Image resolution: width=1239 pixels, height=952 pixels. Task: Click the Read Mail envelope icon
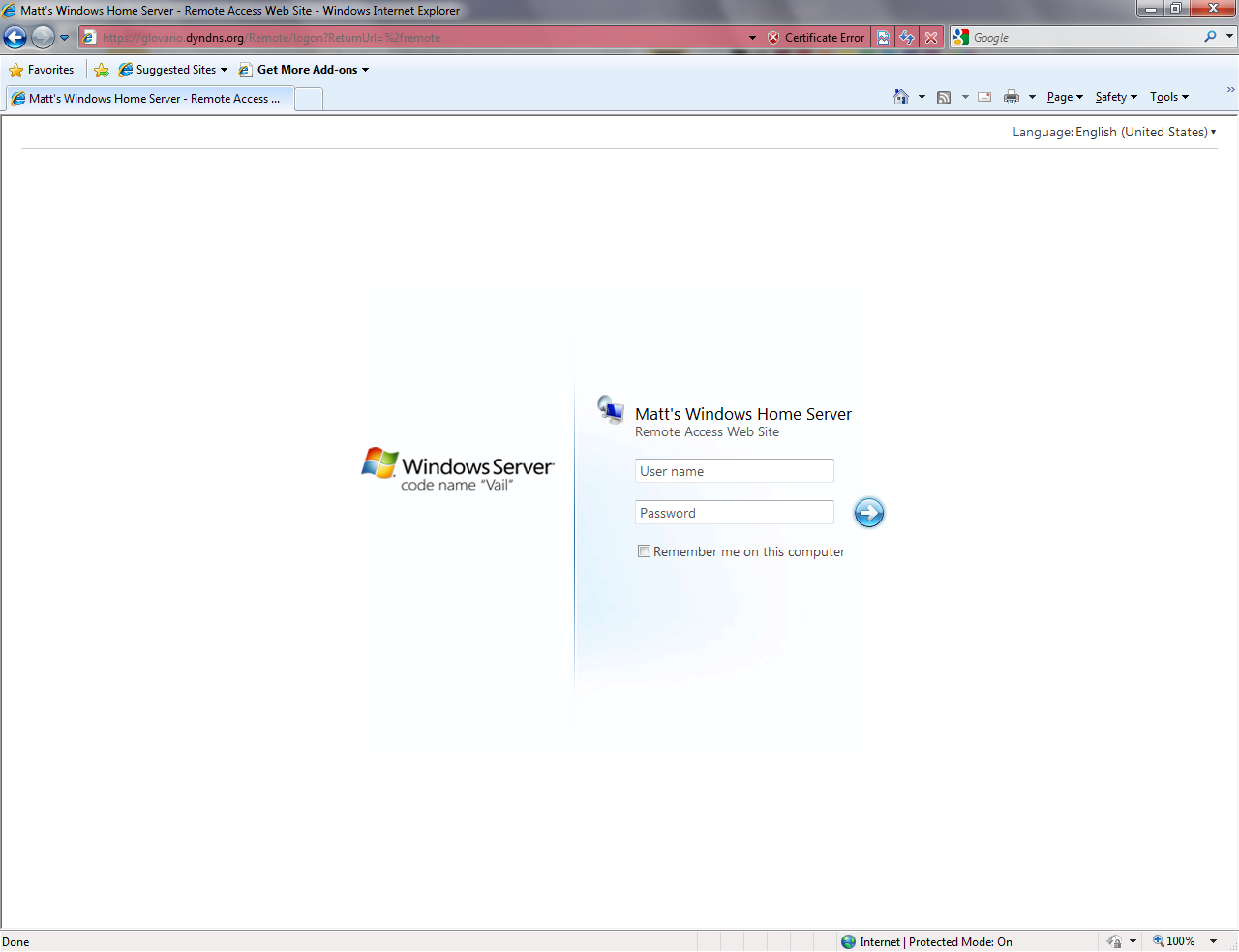tap(984, 97)
